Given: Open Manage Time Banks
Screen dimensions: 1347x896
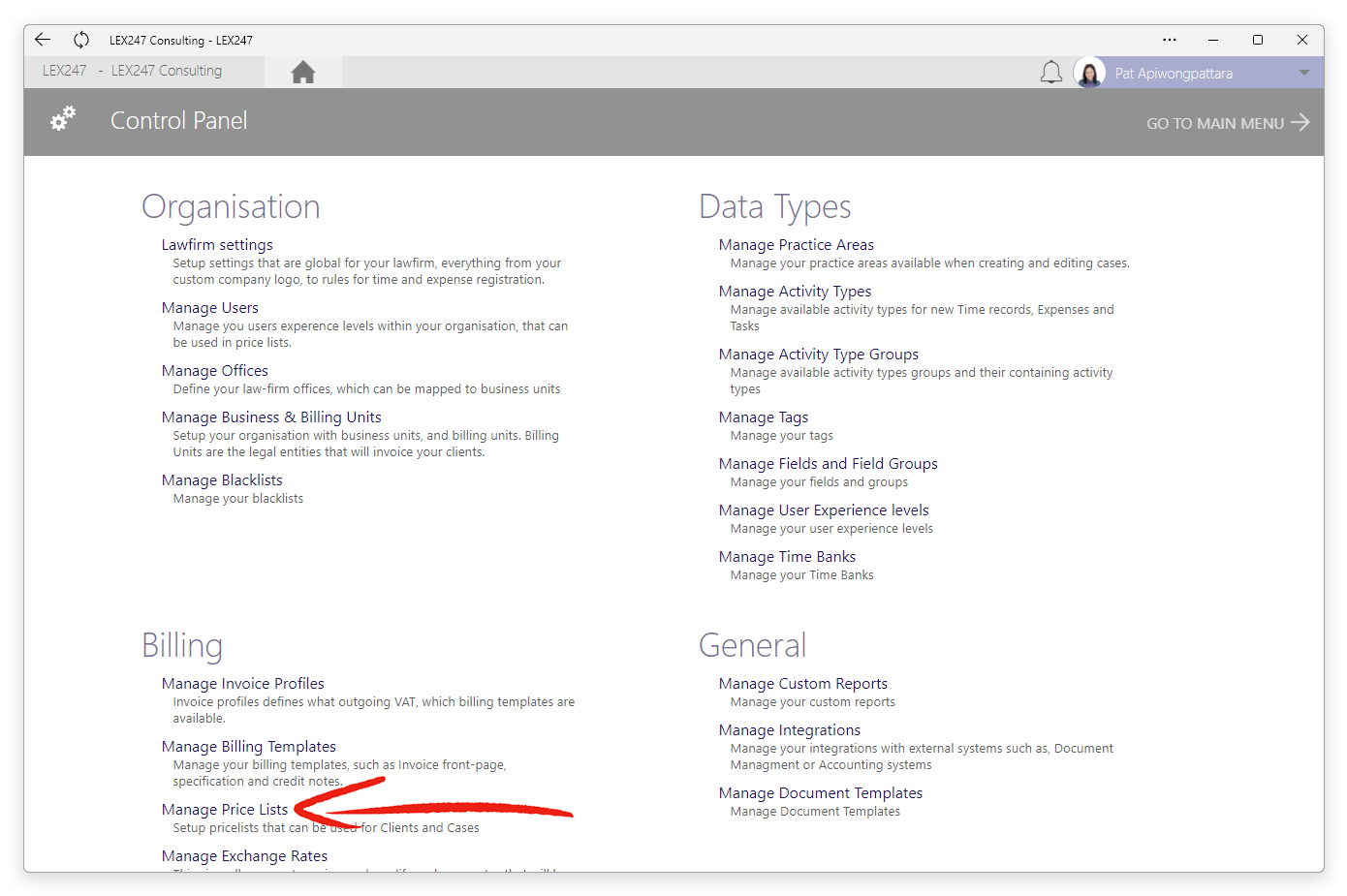Looking at the screenshot, I should (x=787, y=557).
